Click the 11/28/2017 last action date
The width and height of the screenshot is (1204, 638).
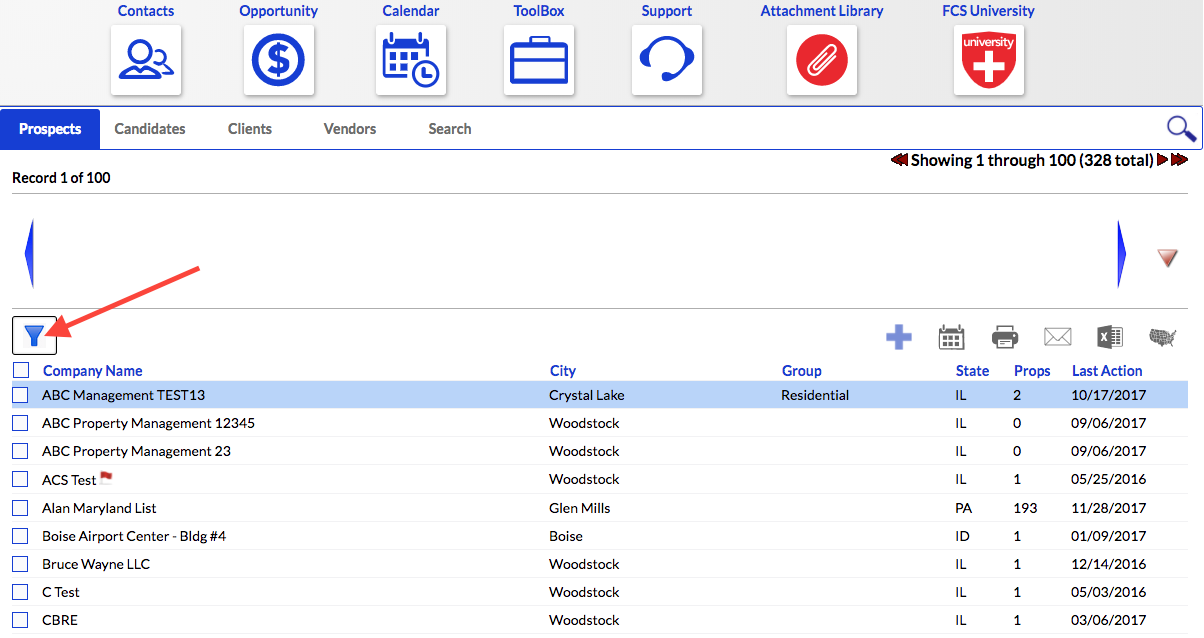pos(1109,508)
